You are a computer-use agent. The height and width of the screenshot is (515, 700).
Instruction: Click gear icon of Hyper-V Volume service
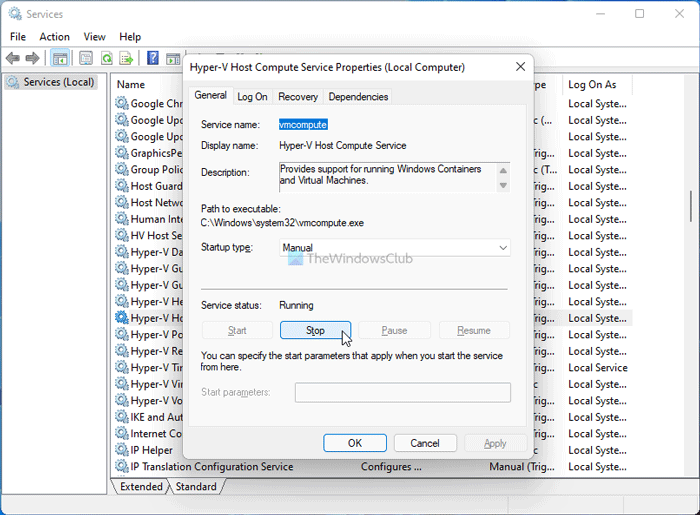click(122, 400)
